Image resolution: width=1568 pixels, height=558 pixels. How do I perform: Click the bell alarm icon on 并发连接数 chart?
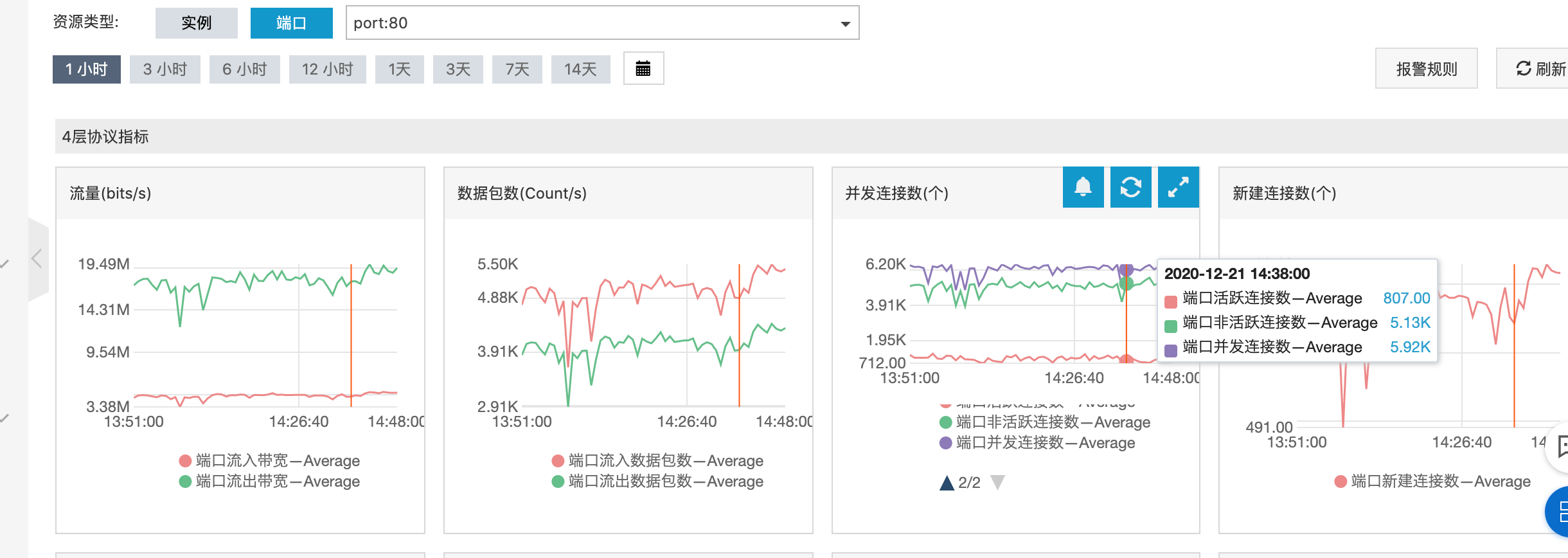click(x=1083, y=187)
